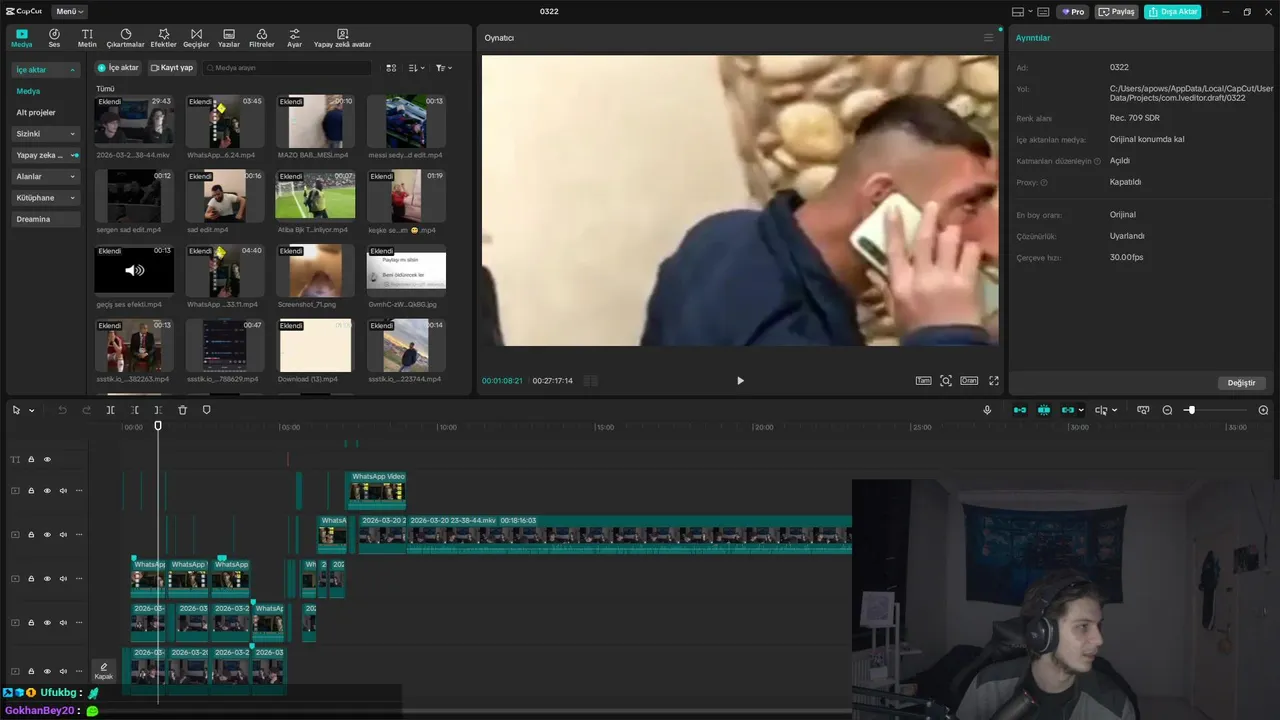The width and height of the screenshot is (1280, 720).
Task: Click the Değiştir button in details
Action: pyautogui.click(x=1241, y=383)
